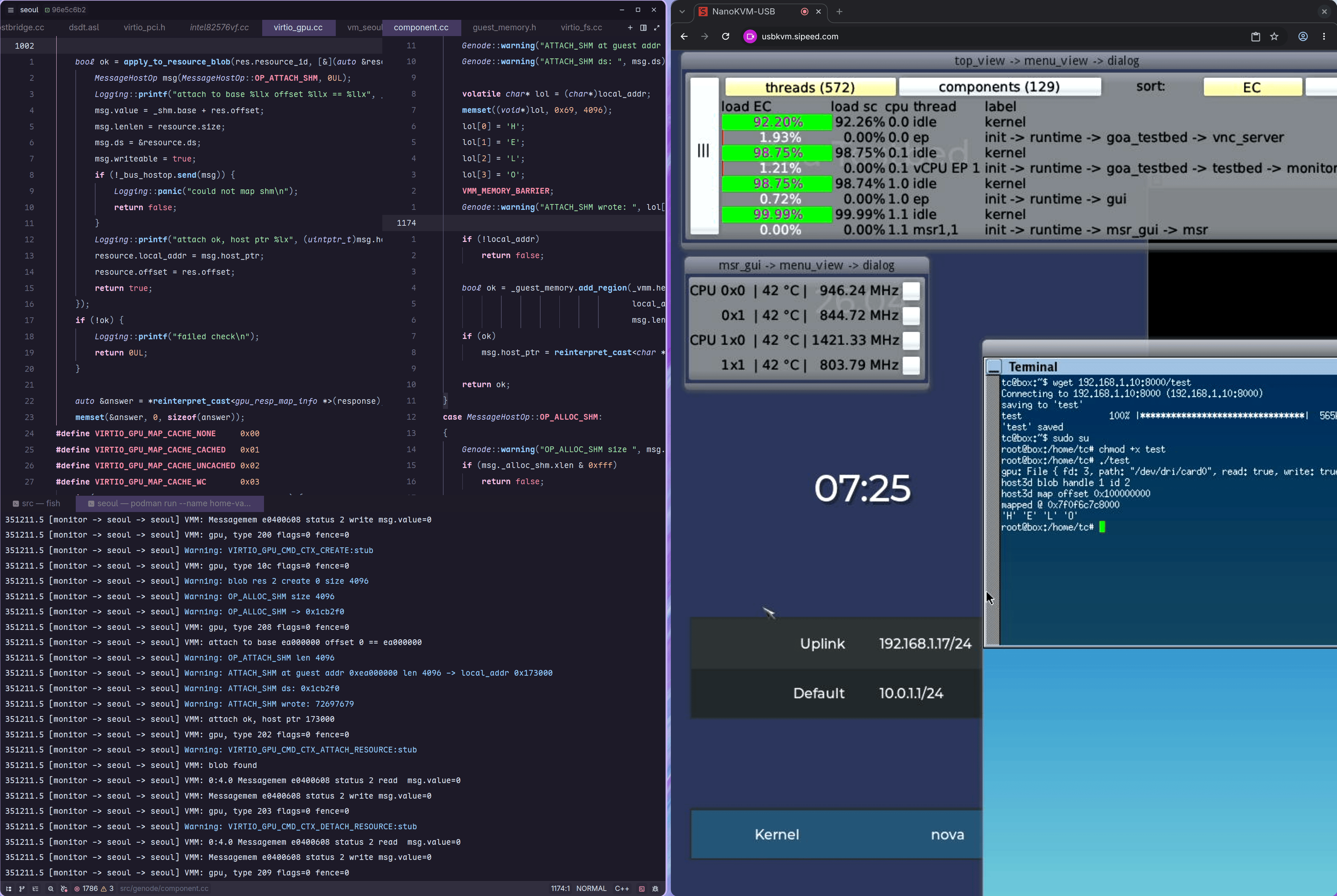Close the NanoKVM-USB browser tab
This screenshot has height=896, width=1337.
[x=819, y=12]
